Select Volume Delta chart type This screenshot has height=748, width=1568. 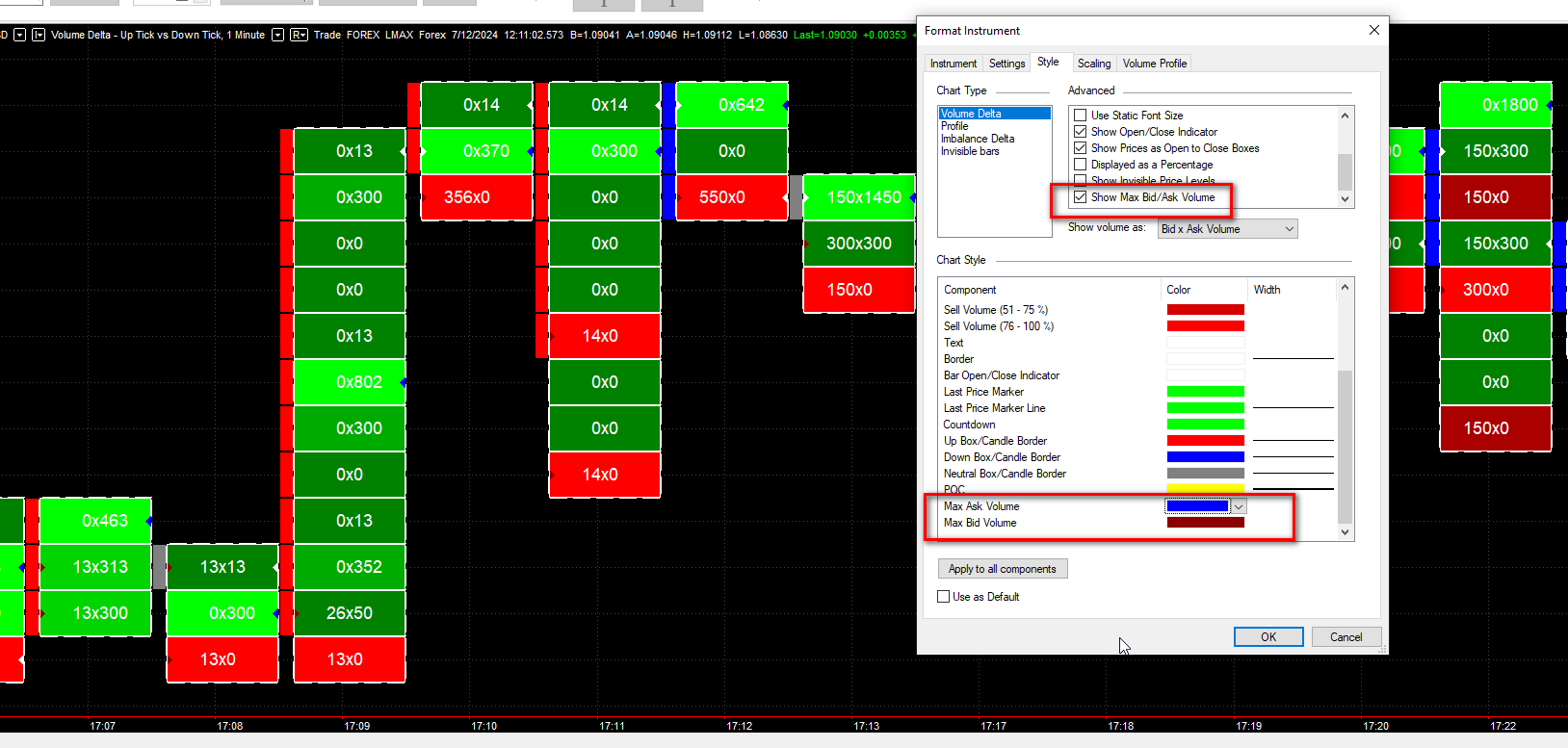[994, 114]
